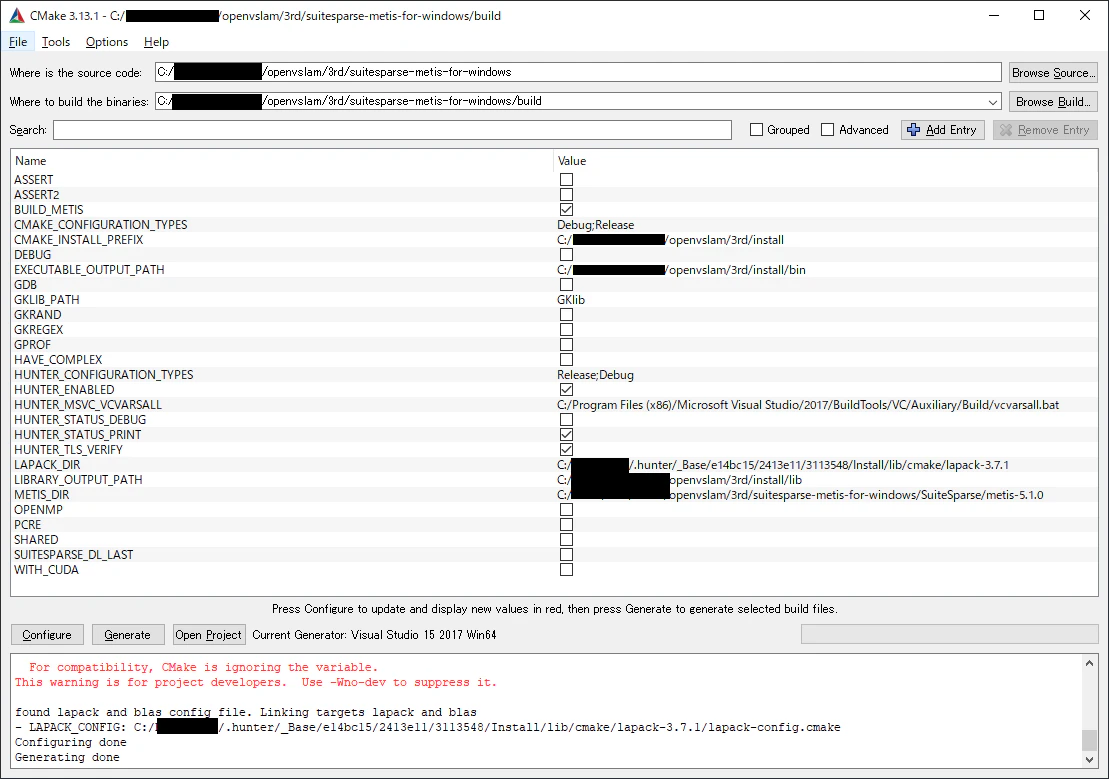Click the progress bar beside generator label

pos(949,634)
